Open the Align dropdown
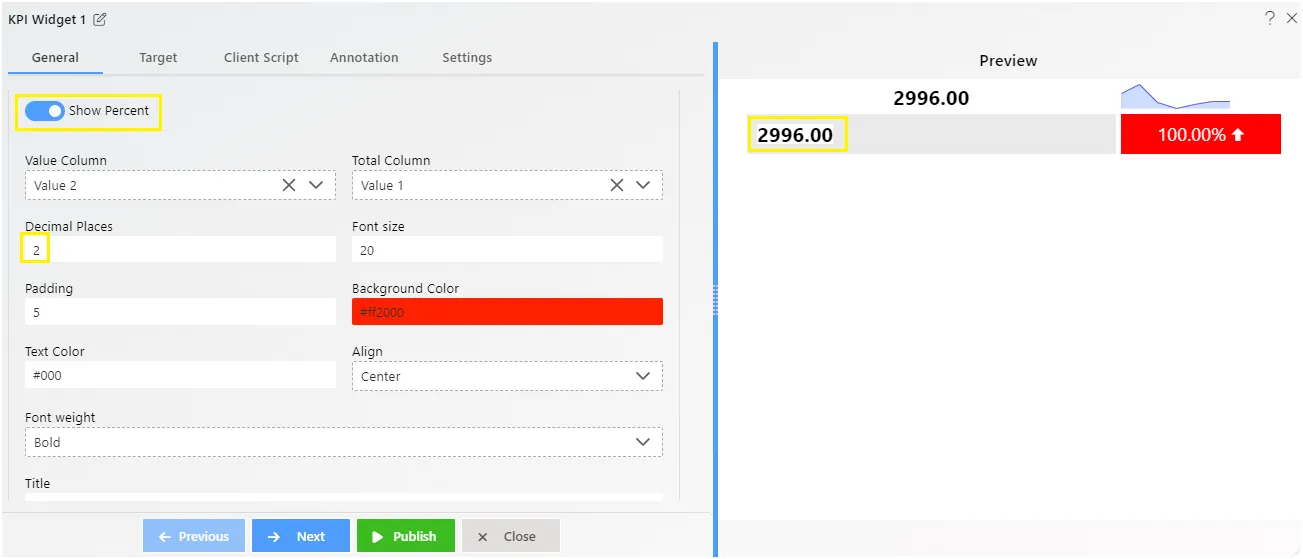 [507, 376]
